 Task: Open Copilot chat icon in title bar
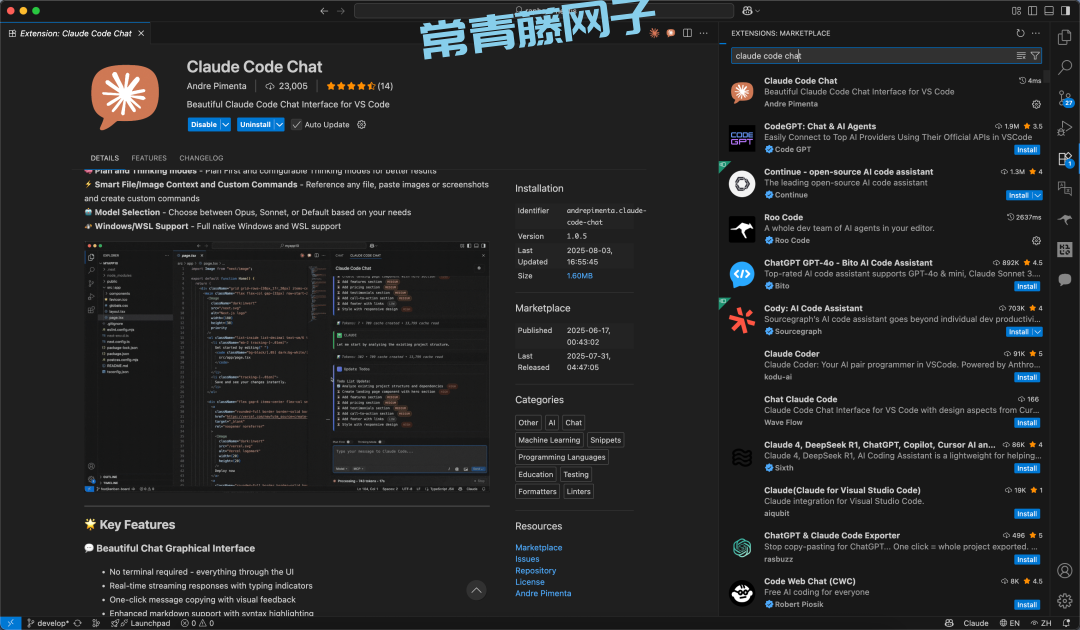(x=747, y=11)
